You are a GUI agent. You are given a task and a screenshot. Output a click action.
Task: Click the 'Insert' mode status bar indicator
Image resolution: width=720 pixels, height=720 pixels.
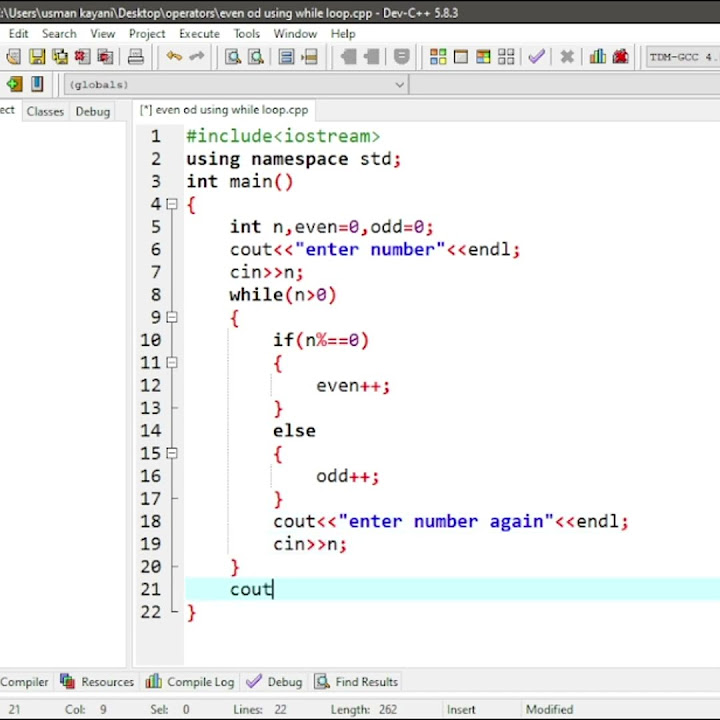tap(461, 710)
